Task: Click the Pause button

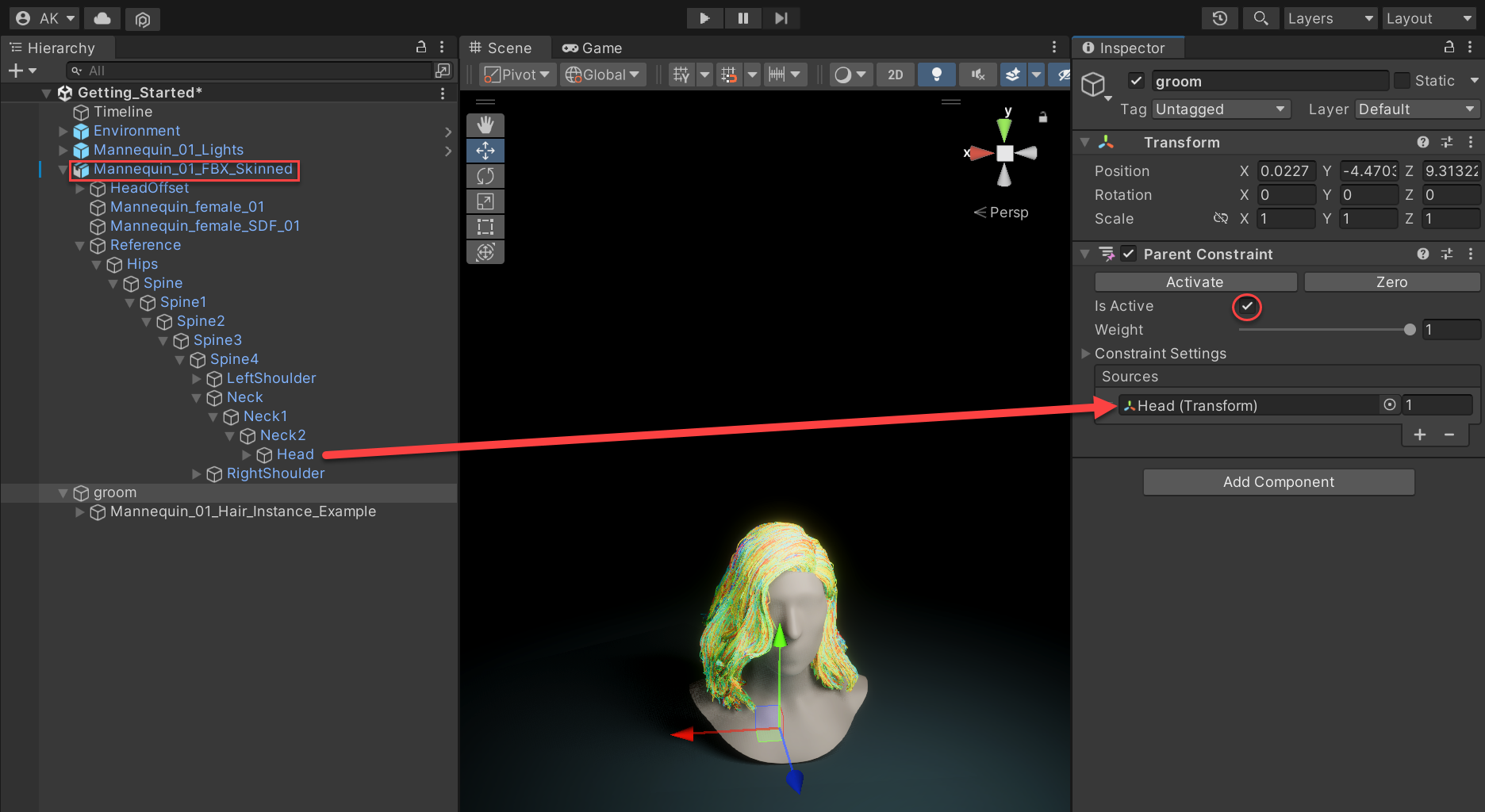Action: (742, 18)
